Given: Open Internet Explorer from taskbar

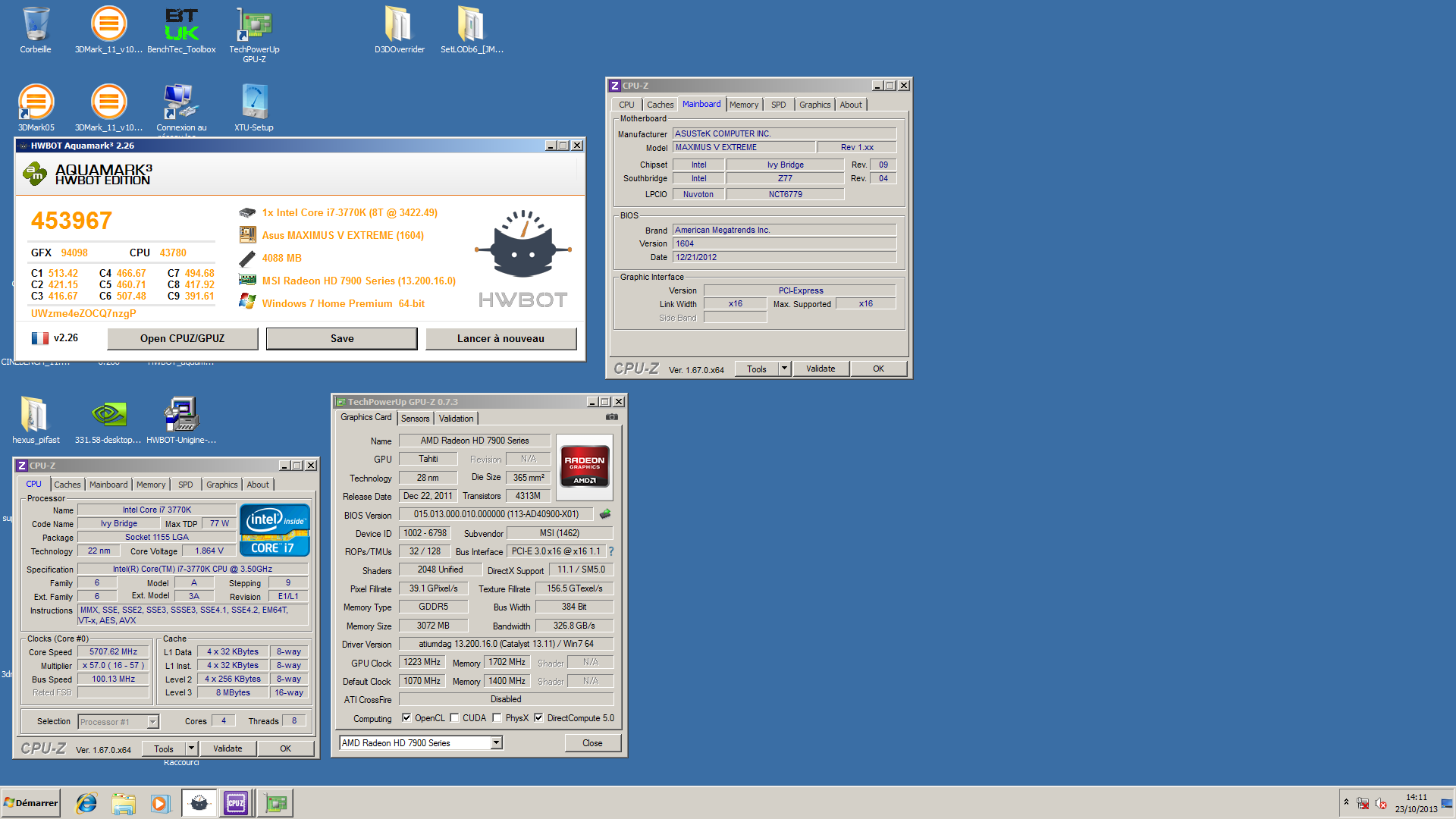Looking at the screenshot, I should 86,803.
